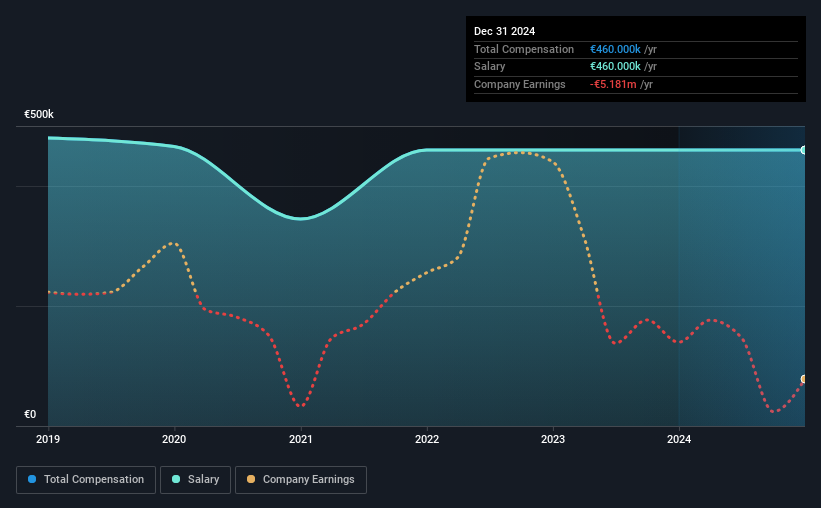Click the Total Compensation tooltip row label
Viewport: 821px width, 508px height.
click(524, 49)
